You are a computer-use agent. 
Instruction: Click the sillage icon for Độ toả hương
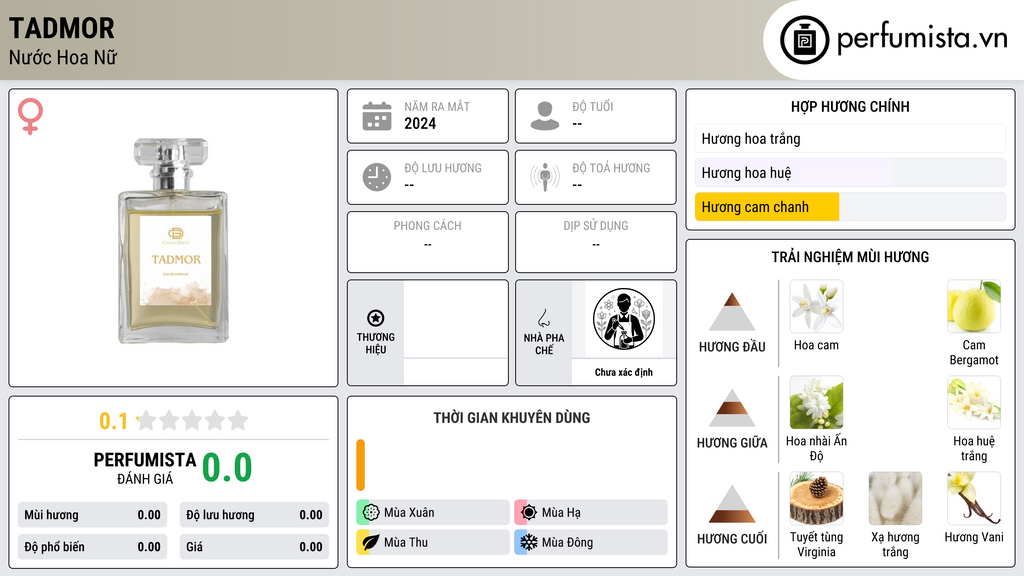click(545, 177)
